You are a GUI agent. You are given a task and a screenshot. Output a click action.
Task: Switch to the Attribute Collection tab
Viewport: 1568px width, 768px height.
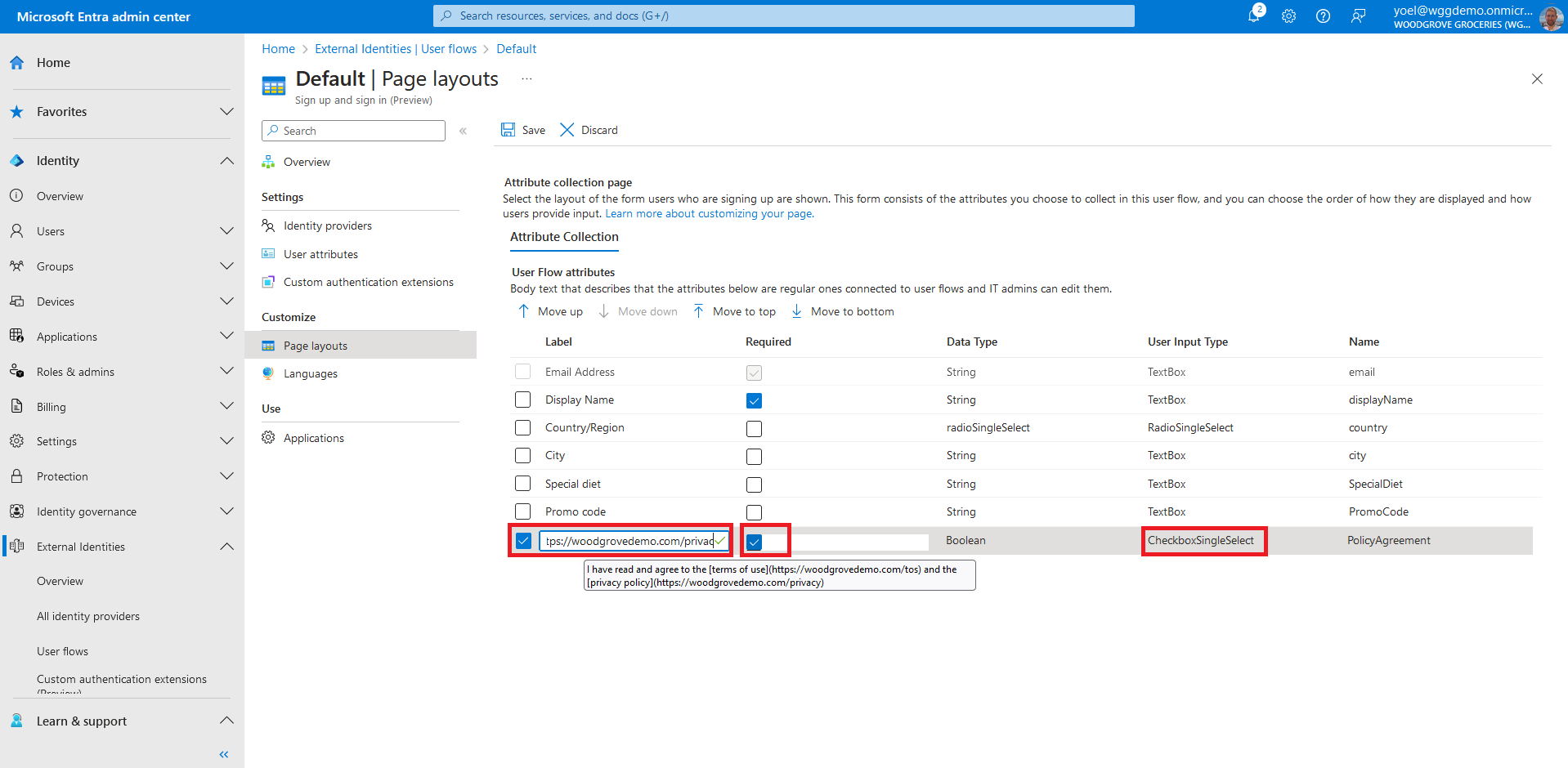[564, 237]
